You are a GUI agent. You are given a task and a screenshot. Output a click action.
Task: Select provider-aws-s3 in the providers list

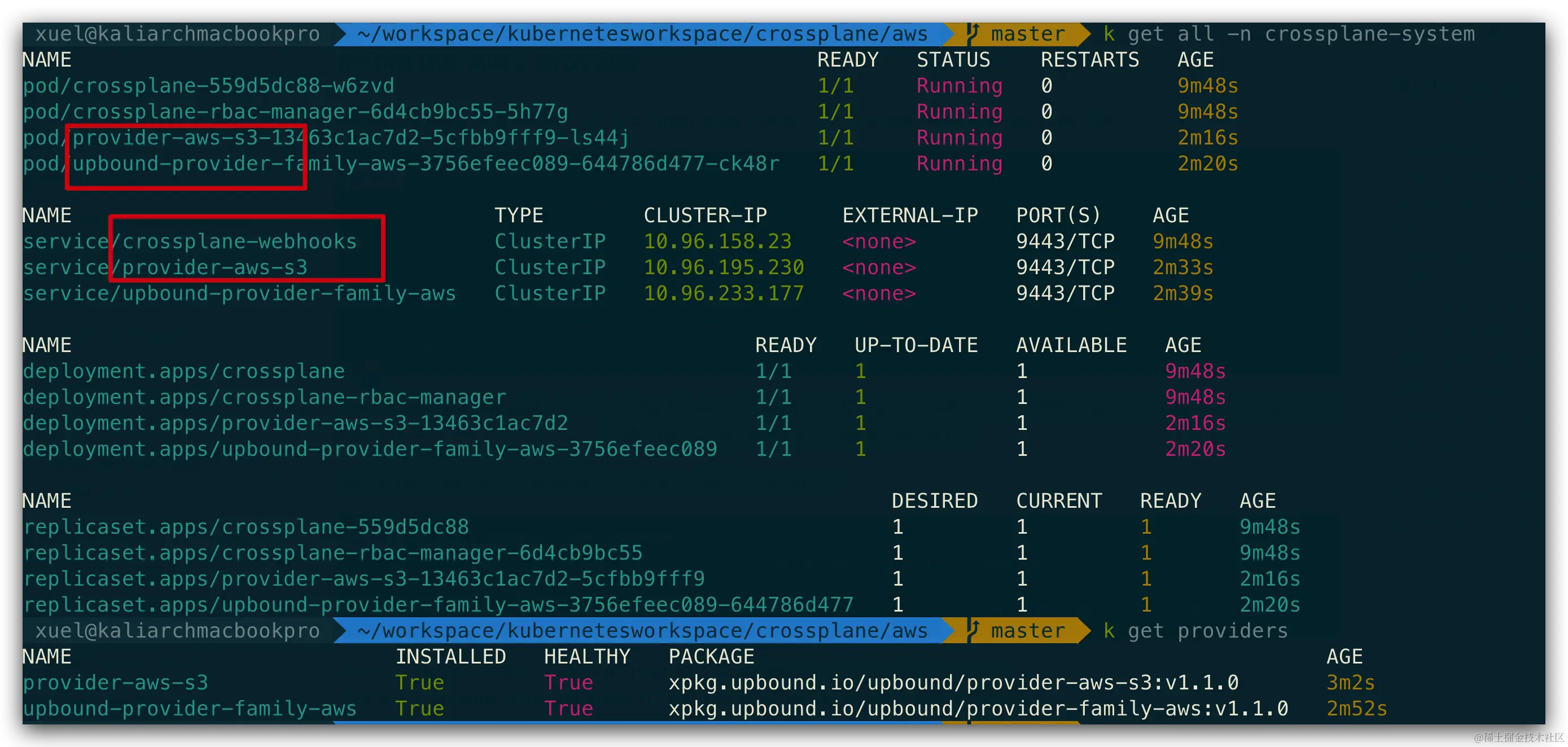[x=116, y=683]
